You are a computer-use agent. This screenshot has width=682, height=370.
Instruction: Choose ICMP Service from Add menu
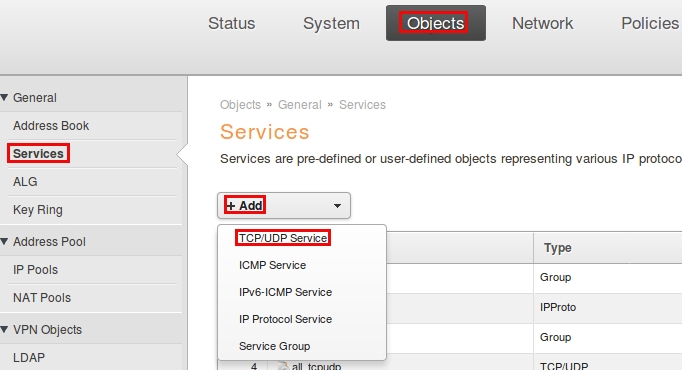coord(272,265)
